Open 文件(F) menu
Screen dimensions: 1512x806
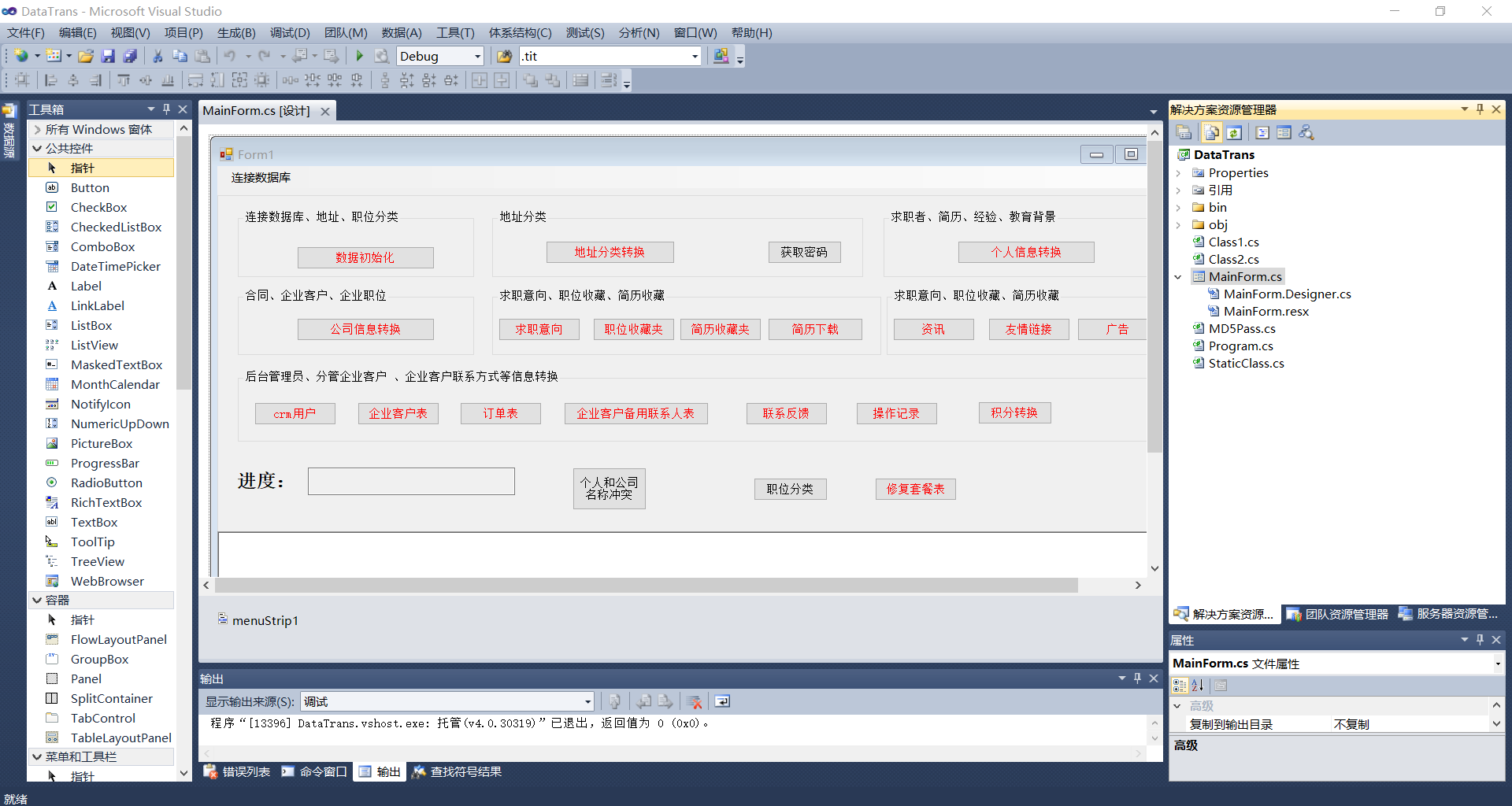pyautogui.click(x=26, y=33)
